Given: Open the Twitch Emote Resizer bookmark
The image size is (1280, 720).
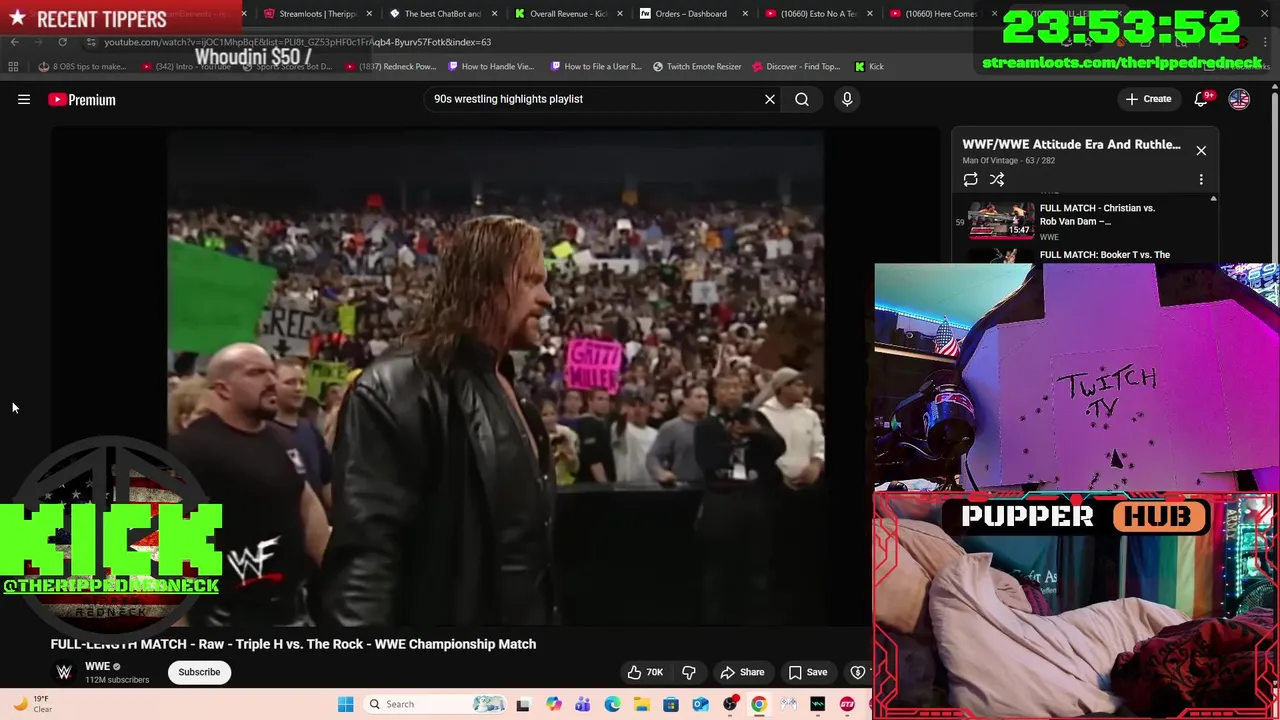Looking at the screenshot, I should point(697,66).
